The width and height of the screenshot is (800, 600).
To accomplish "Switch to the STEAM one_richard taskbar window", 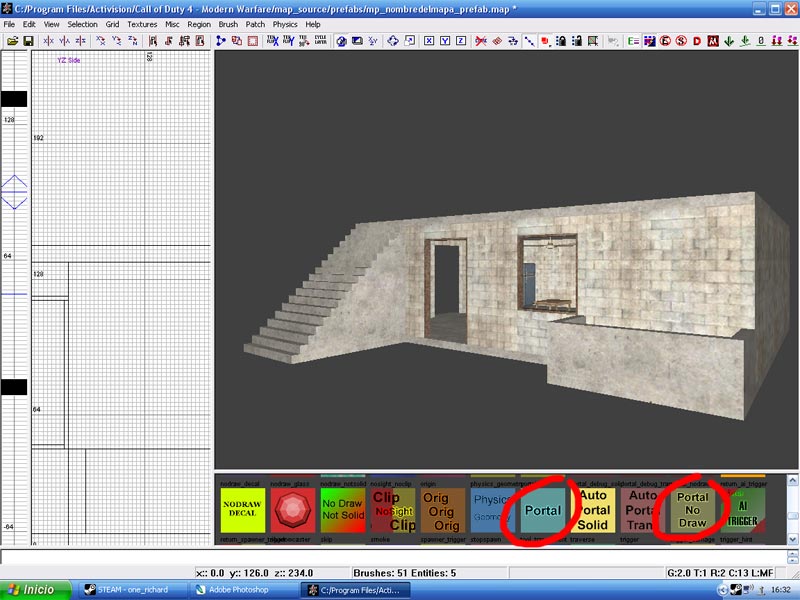I will point(133,590).
